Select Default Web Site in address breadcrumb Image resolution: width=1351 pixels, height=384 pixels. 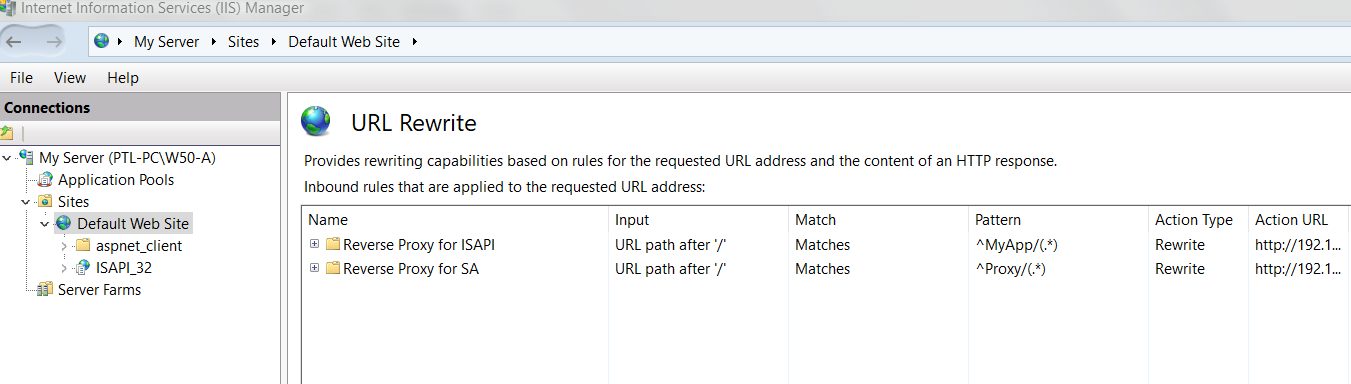344,42
